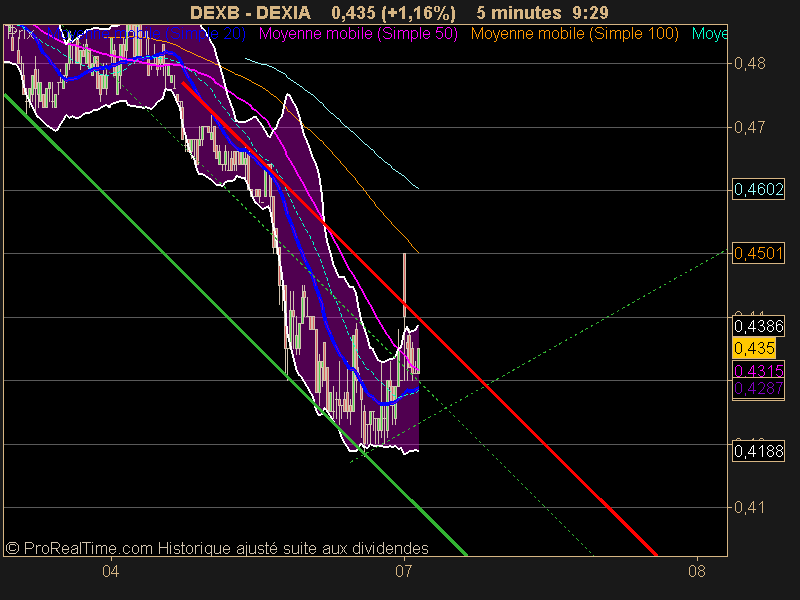Image resolution: width=800 pixels, height=600 pixels.
Task: Click the 04 date label on time axis
Action: pyautogui.click(x=111, y=571)
